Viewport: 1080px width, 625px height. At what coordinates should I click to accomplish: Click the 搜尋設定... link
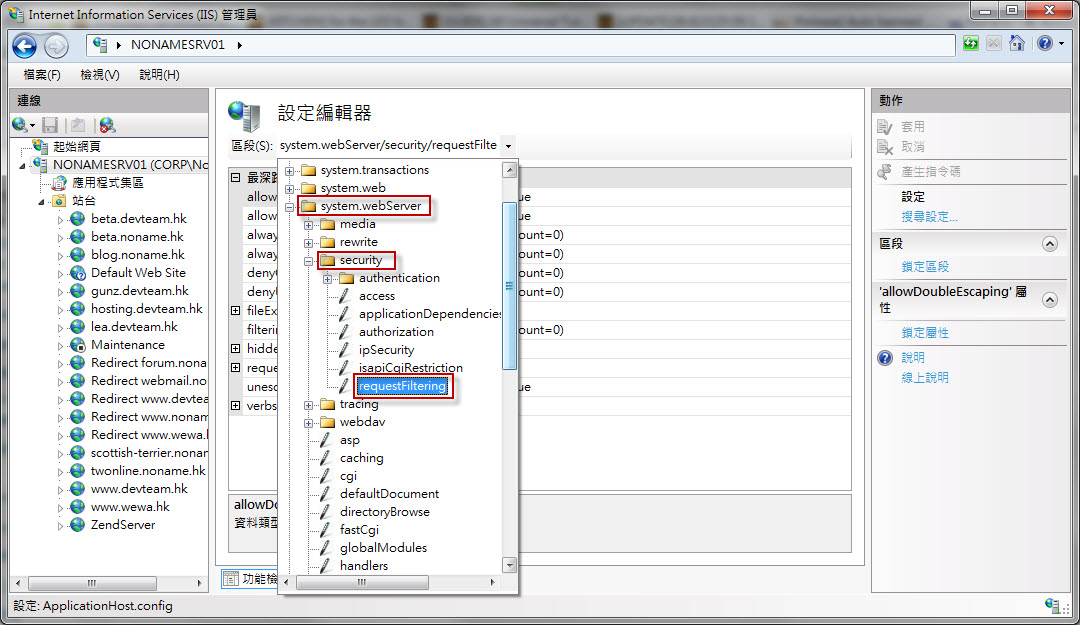[929, 217]
